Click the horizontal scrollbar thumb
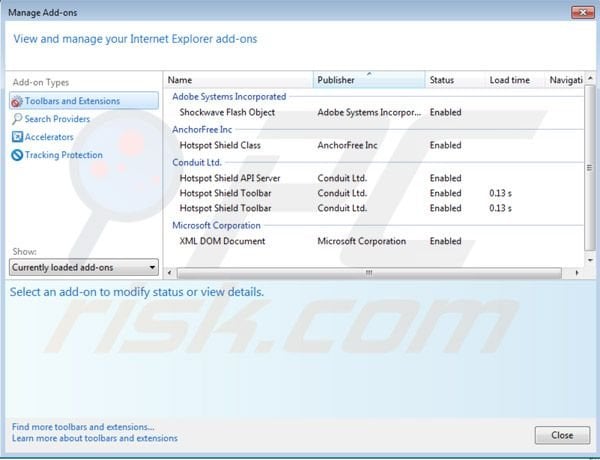Screen dimensions: 600x460 coord(369,273)
